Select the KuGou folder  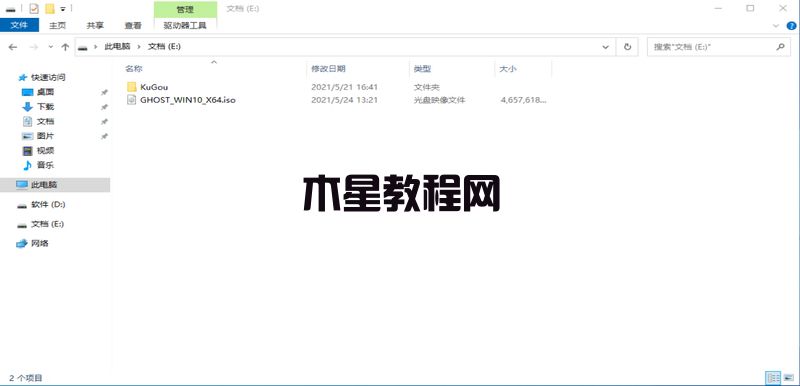[x=154, y=87]
